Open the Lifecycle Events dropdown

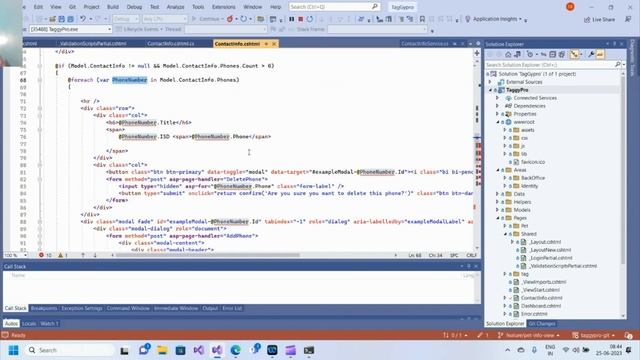[140, 29]
